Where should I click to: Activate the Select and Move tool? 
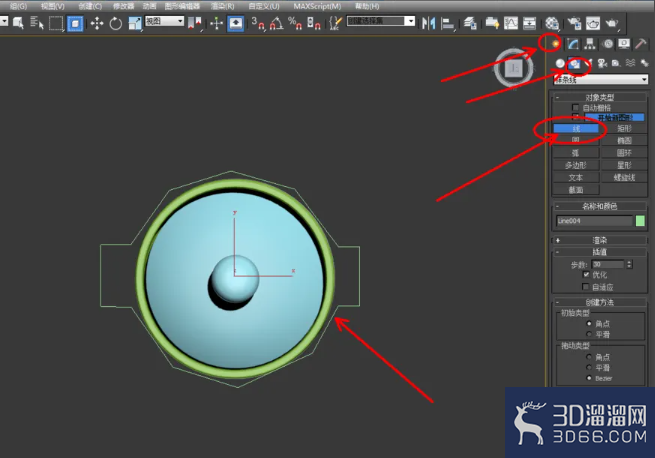point(97,23)
